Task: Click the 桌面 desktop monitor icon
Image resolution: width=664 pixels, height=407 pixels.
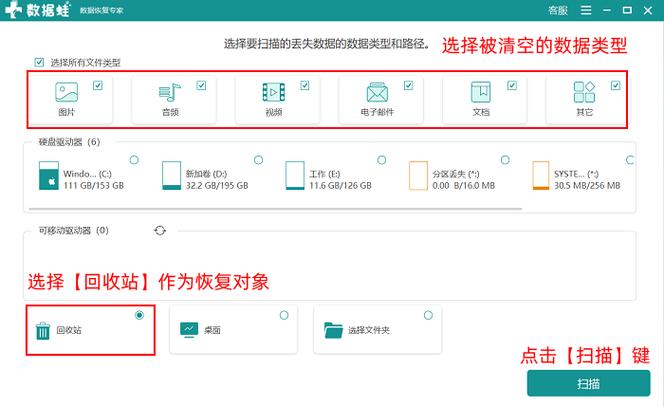Action: click(x=189, y=330)
